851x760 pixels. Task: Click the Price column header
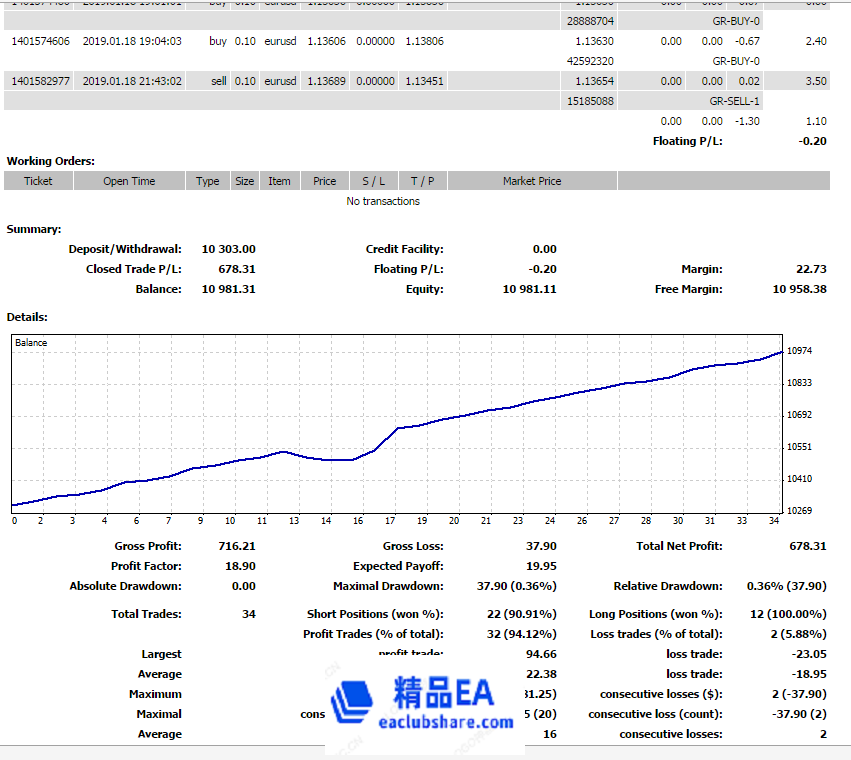click(x=324, y=181)
